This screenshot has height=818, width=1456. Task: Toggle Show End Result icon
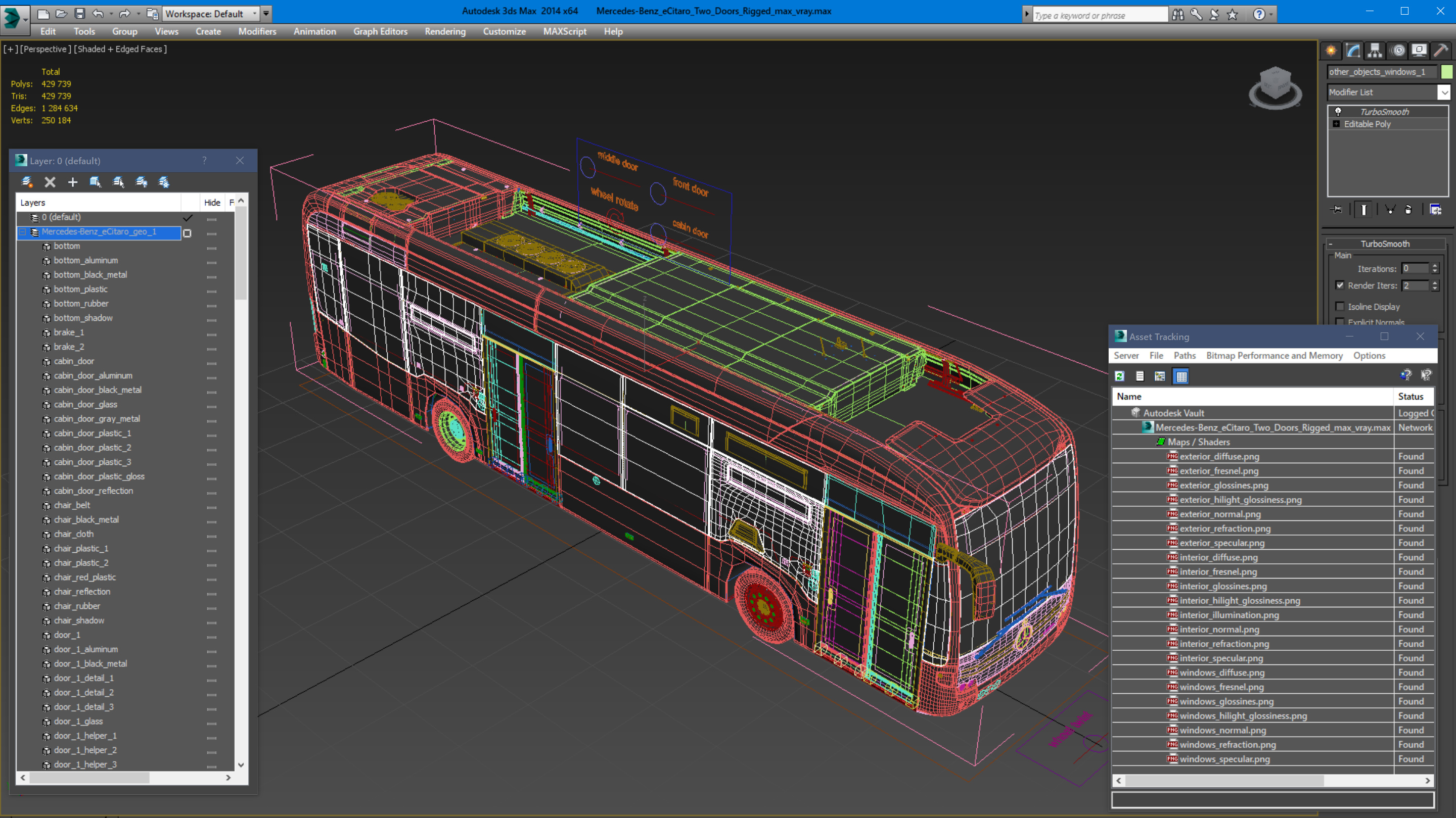pyautogui.click(x=1364, y=210)
